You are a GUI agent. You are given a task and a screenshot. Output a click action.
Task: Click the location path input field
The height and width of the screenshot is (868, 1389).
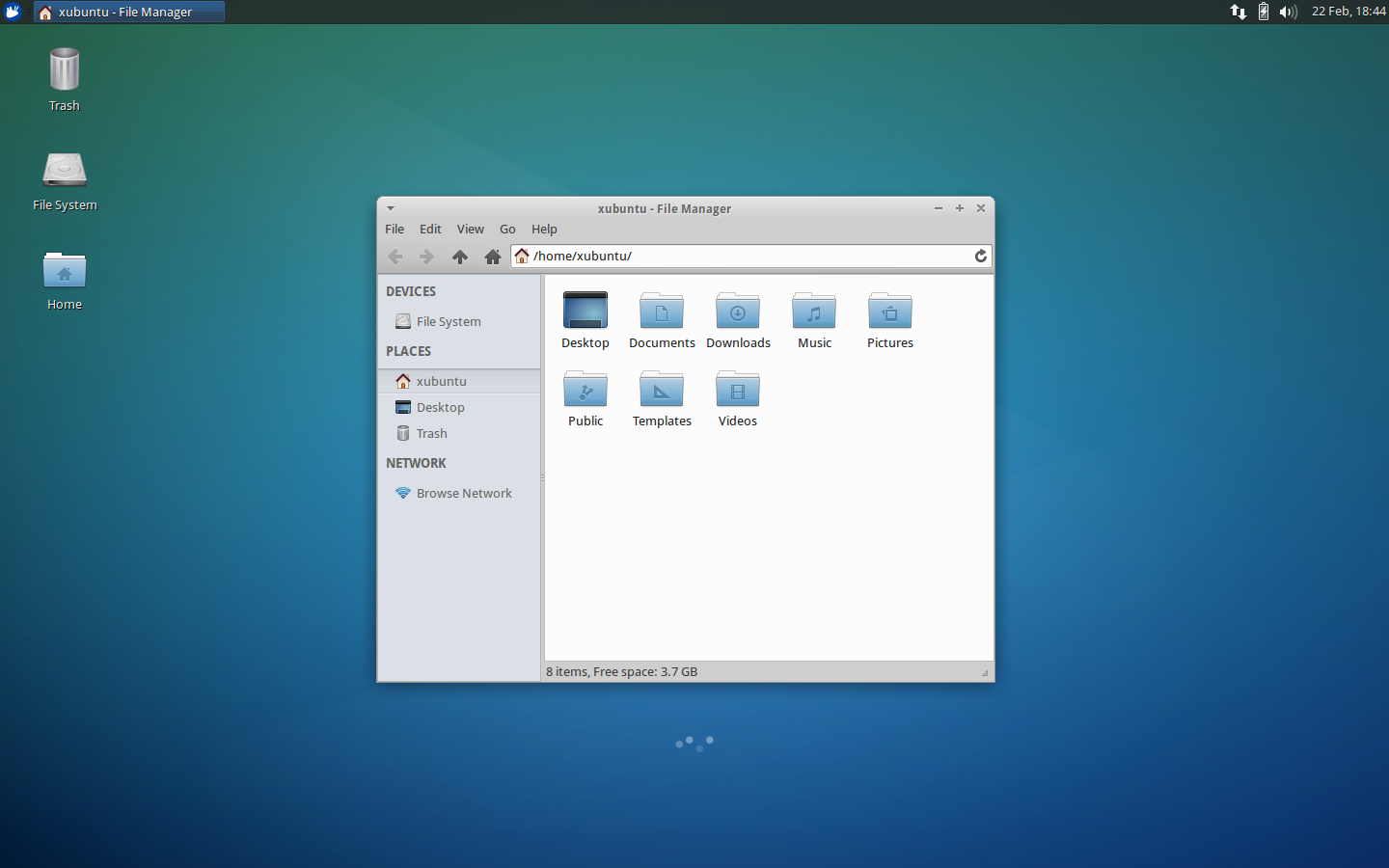[748, 256]
